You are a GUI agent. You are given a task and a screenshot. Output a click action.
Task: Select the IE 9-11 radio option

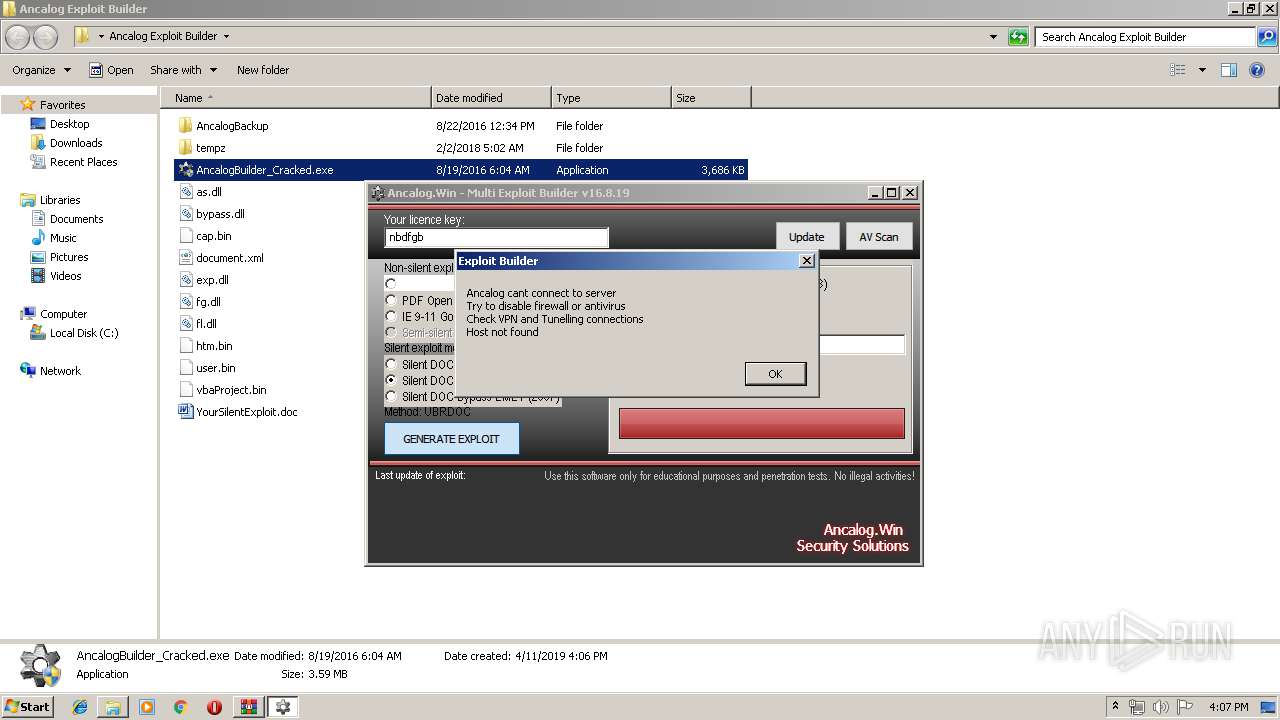point(391,316)
